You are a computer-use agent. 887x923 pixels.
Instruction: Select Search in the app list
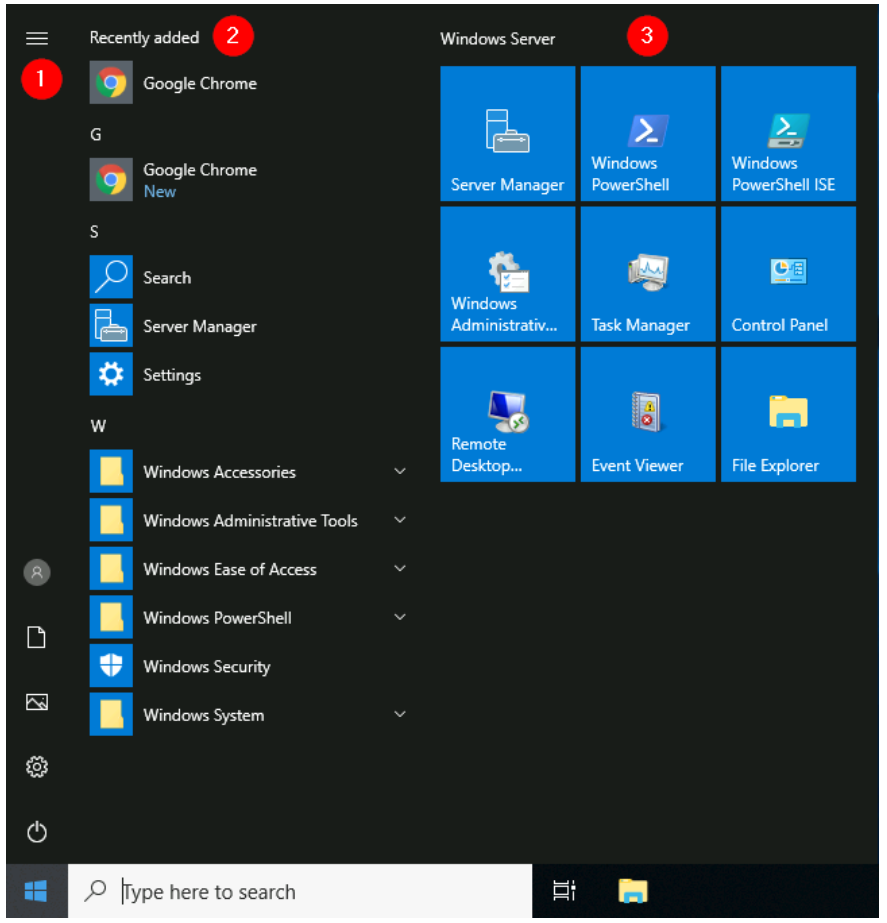(x=166, y=278)
